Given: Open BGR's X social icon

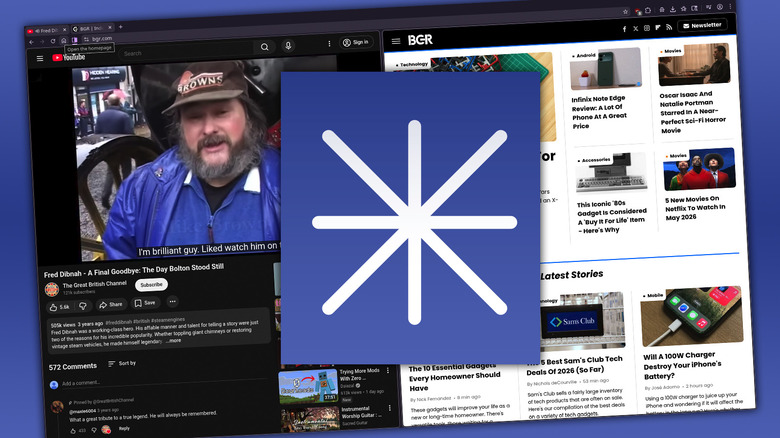Looking at the screenshot, I should [635, 29].
